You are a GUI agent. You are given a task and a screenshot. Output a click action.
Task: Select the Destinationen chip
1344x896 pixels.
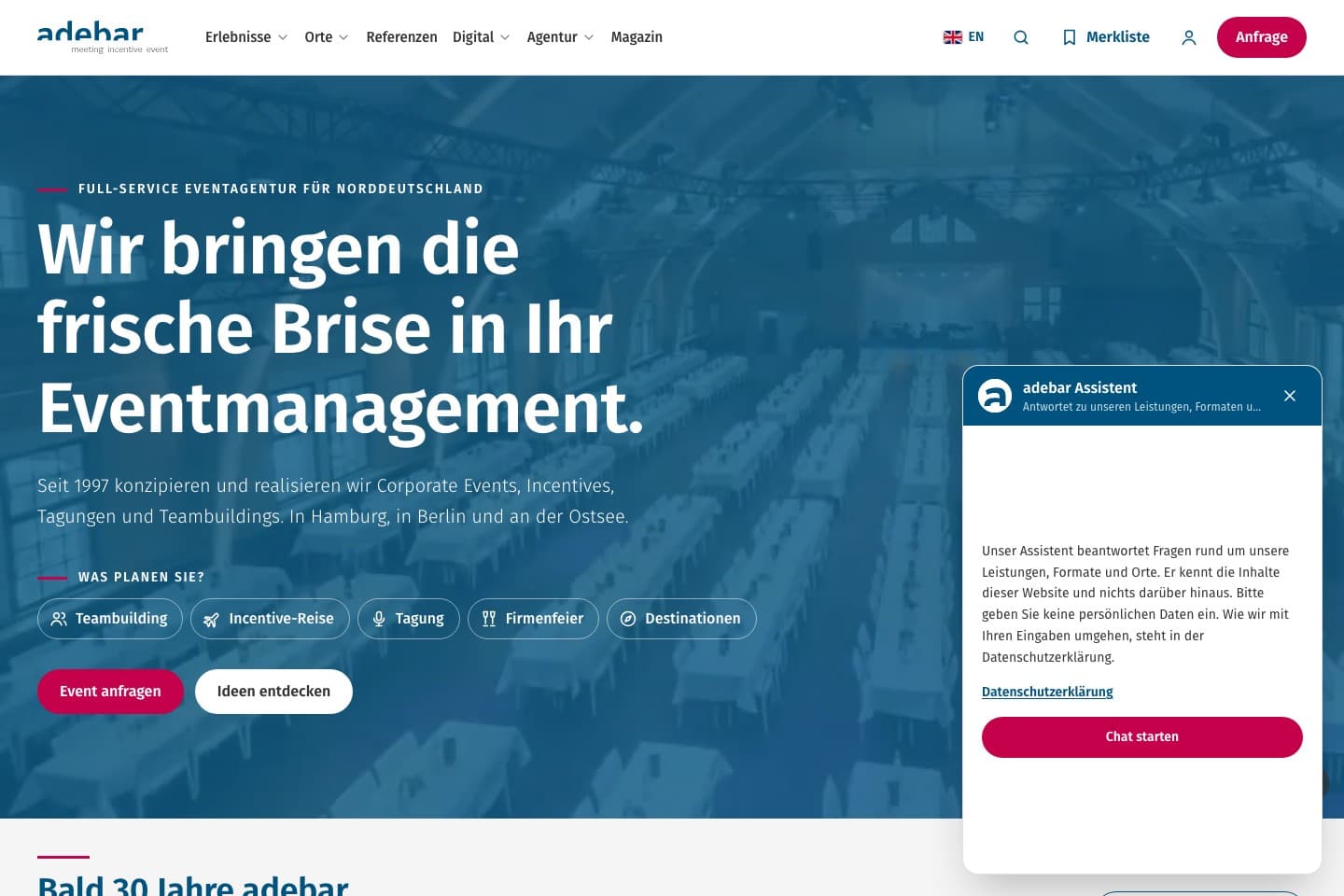[x=681, y=619]
